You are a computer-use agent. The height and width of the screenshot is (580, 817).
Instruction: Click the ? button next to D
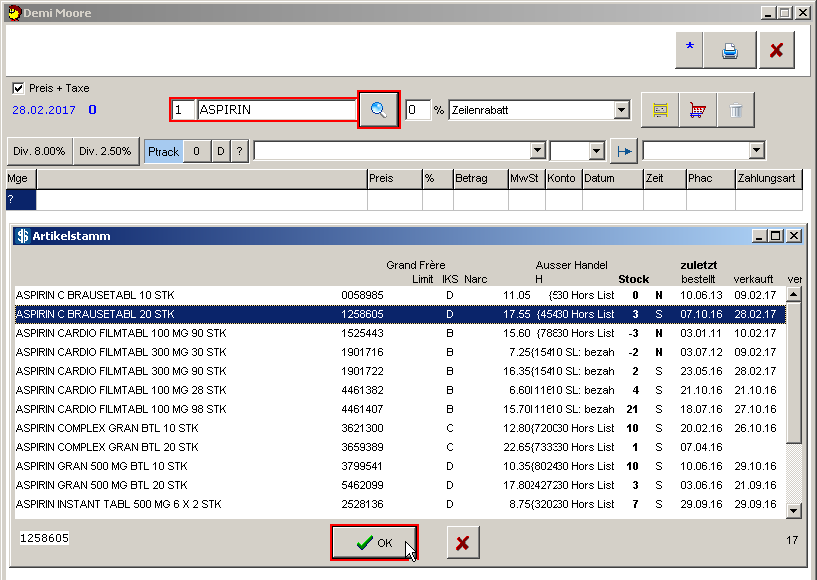tap(240, 152)
